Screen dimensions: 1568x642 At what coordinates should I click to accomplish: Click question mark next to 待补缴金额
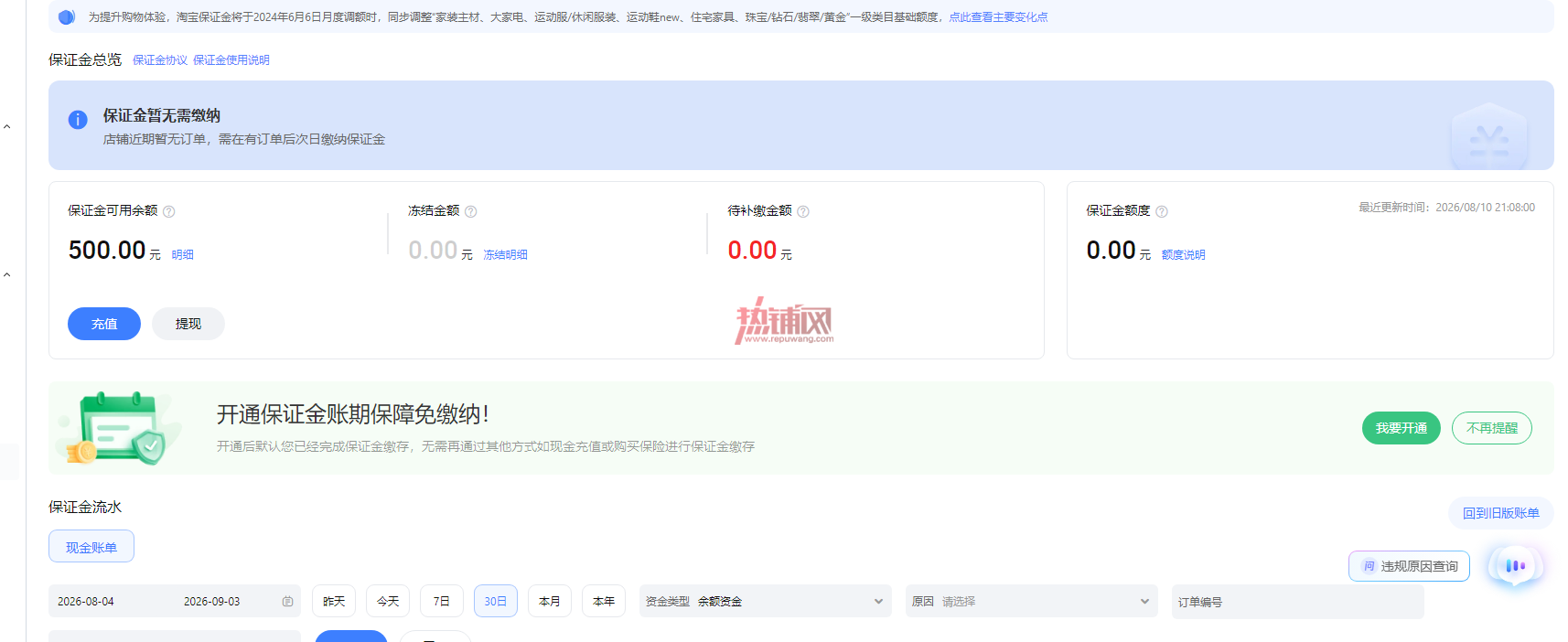point(803,211)
